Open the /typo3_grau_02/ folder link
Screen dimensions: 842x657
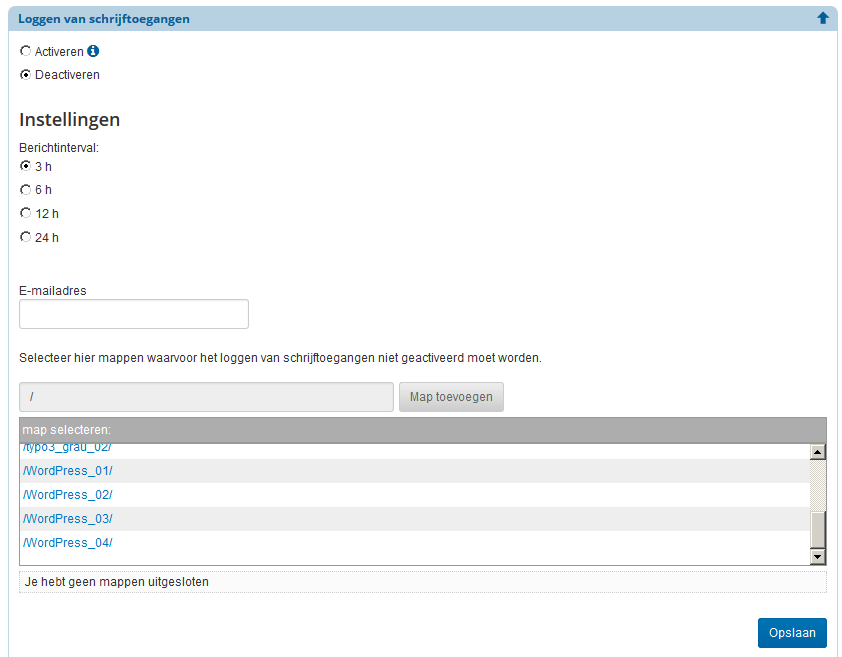tap(66, 446)
